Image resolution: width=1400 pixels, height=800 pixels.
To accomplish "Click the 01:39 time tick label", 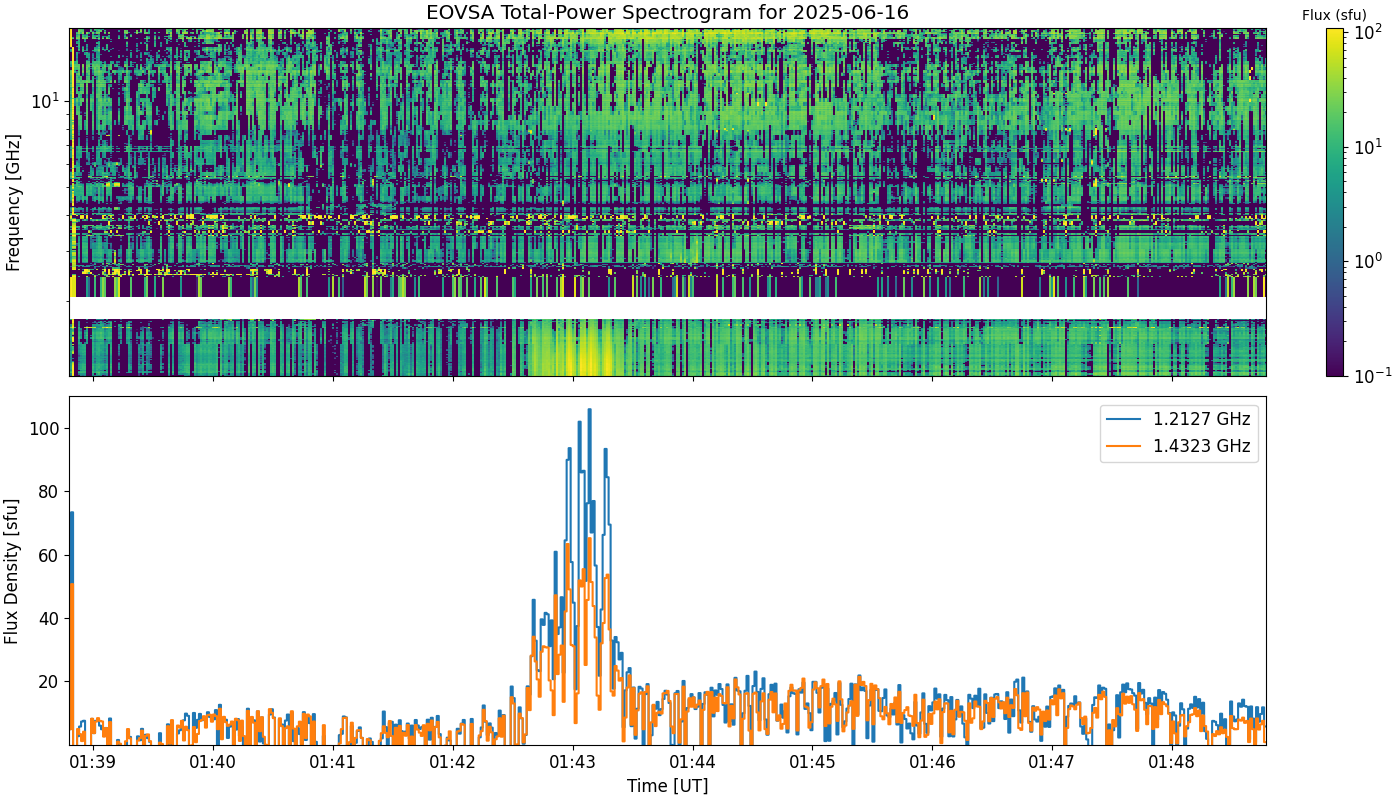I will pyautogui.click(x=94, y=763).
